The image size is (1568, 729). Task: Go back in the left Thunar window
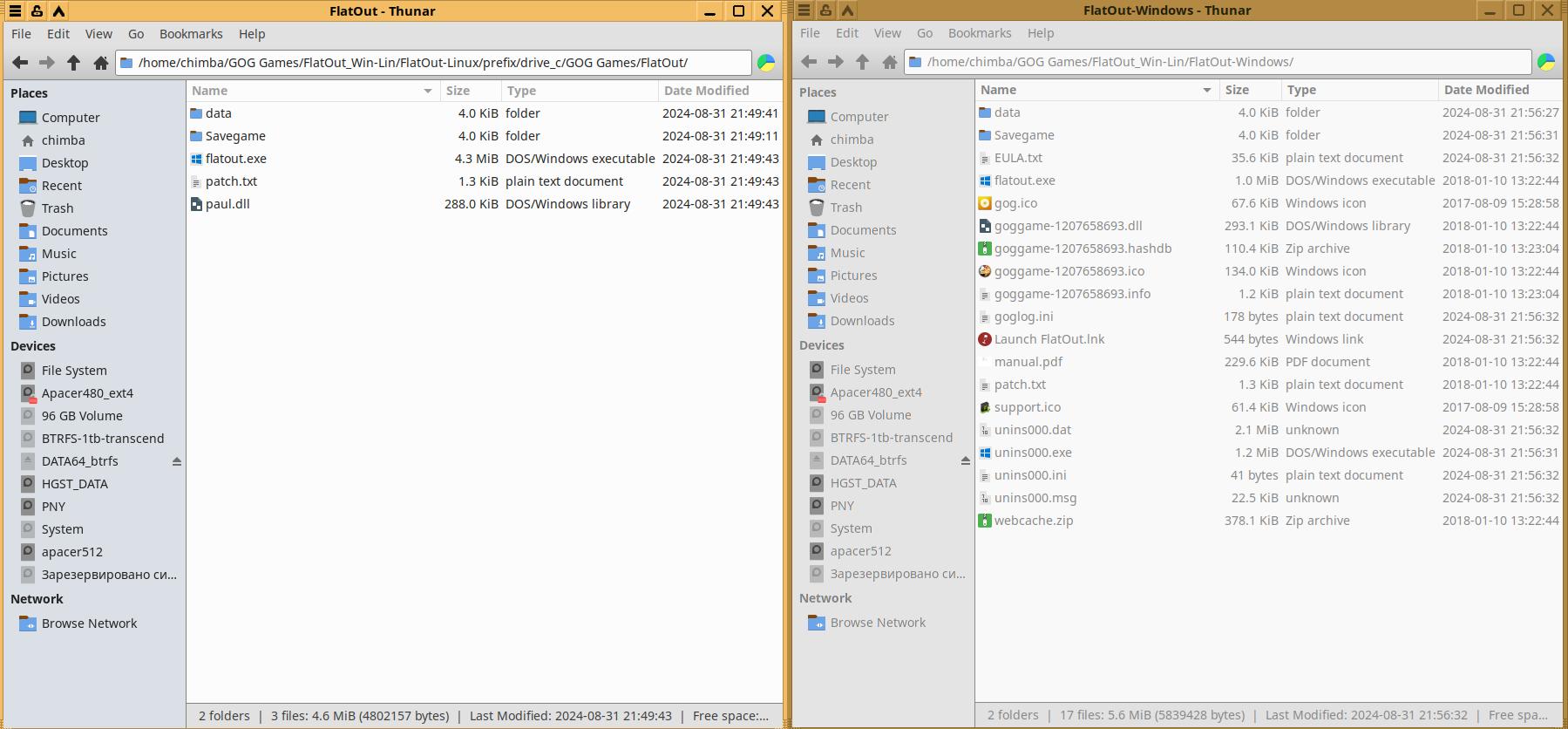tap(20, 63)
